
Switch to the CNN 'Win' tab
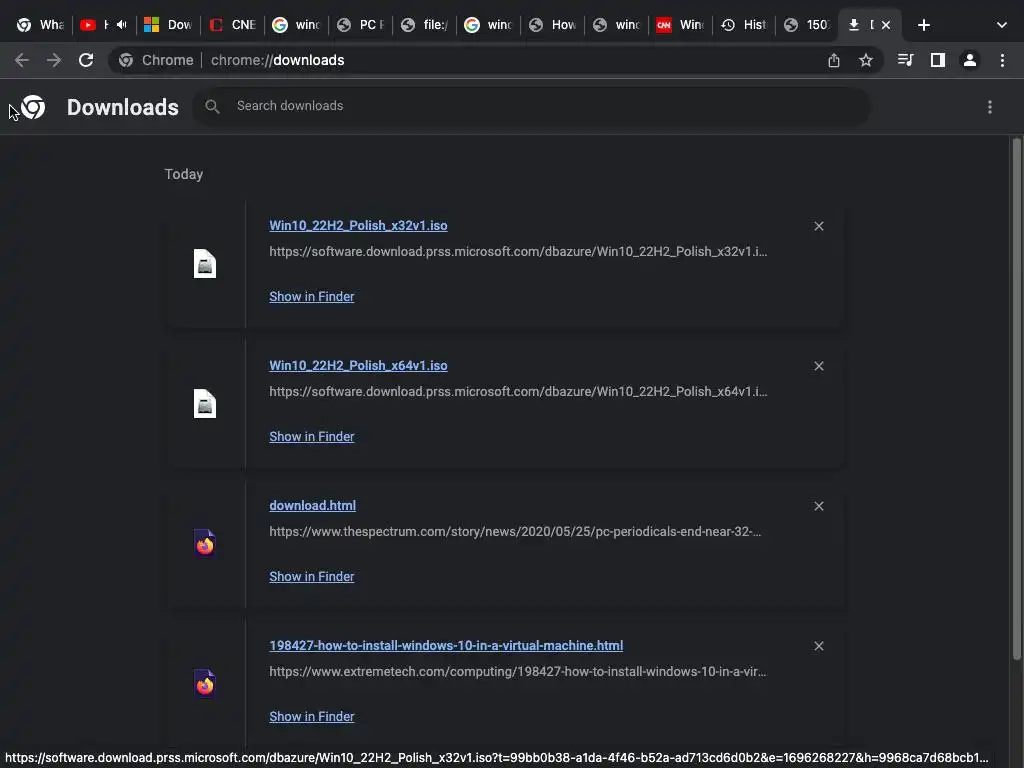(680, 25)
